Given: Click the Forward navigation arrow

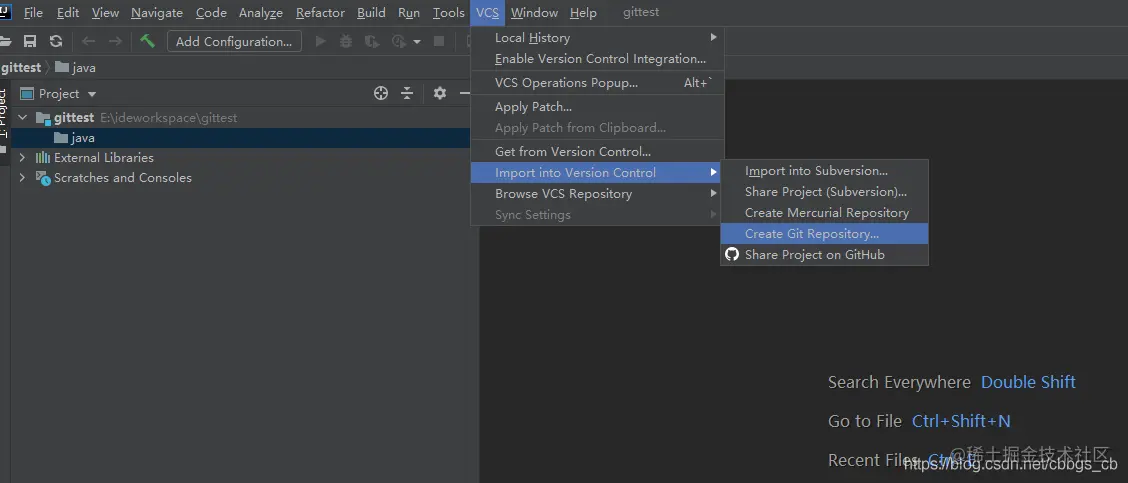Looking at the screenshot, I should (x=115, y=42).
